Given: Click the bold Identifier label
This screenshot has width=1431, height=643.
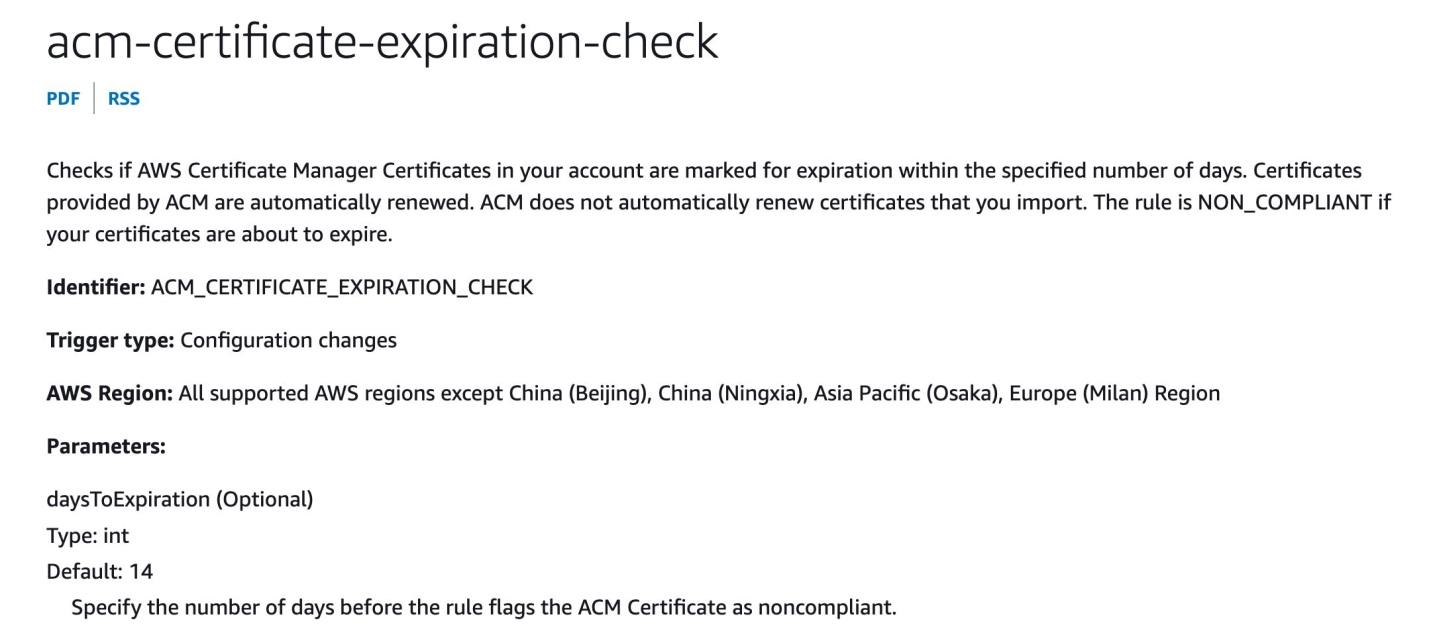Looking at the screenshot, I should click(x=96, y=287).
